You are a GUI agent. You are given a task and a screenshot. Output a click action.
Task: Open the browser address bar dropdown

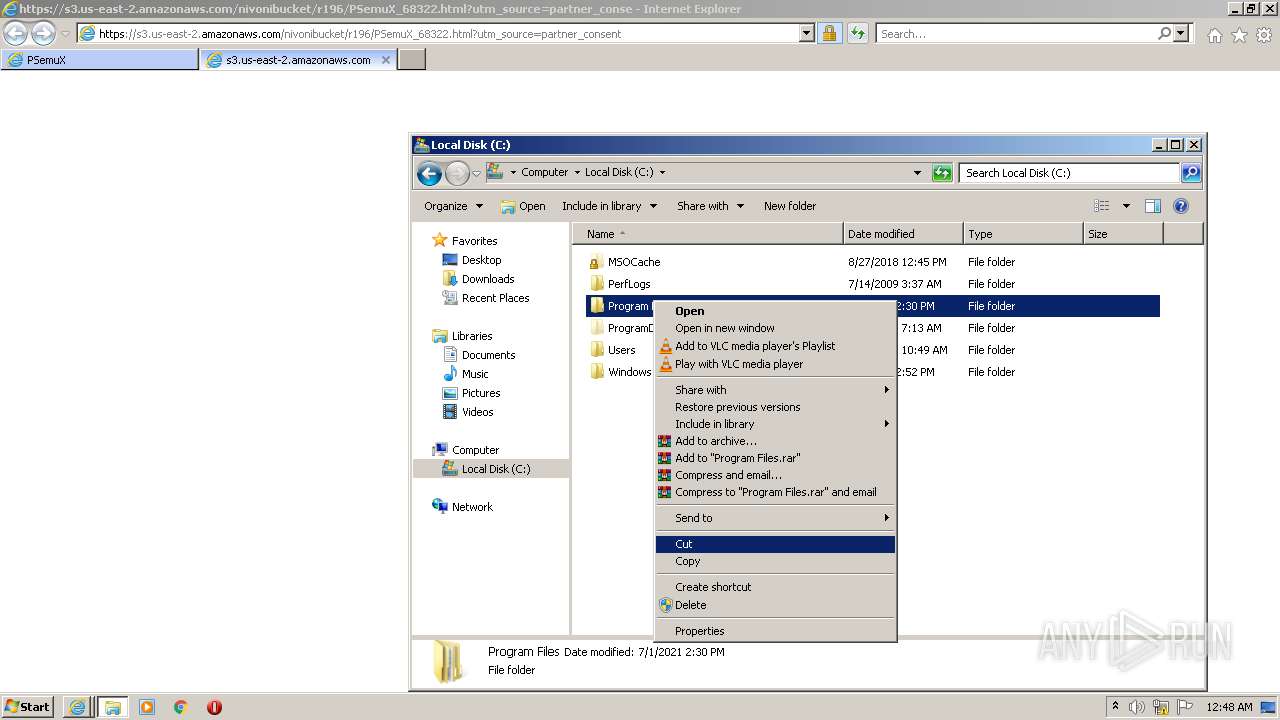(x=807, y=33)
